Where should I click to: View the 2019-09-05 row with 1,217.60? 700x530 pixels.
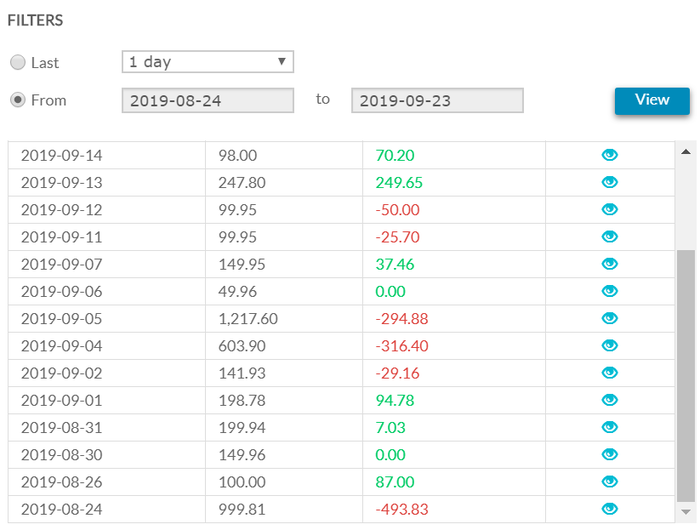609,318
